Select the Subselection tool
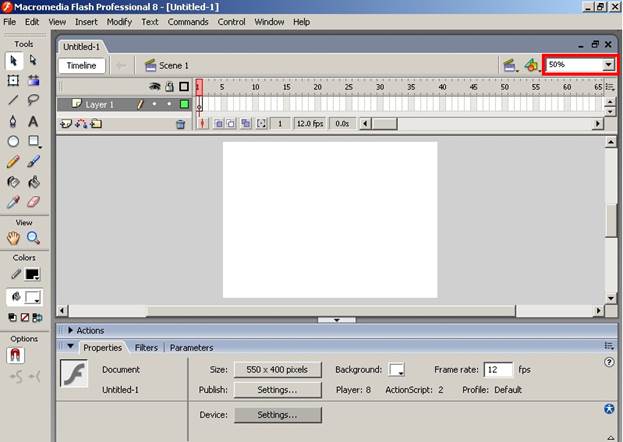 tap(33, 60)
